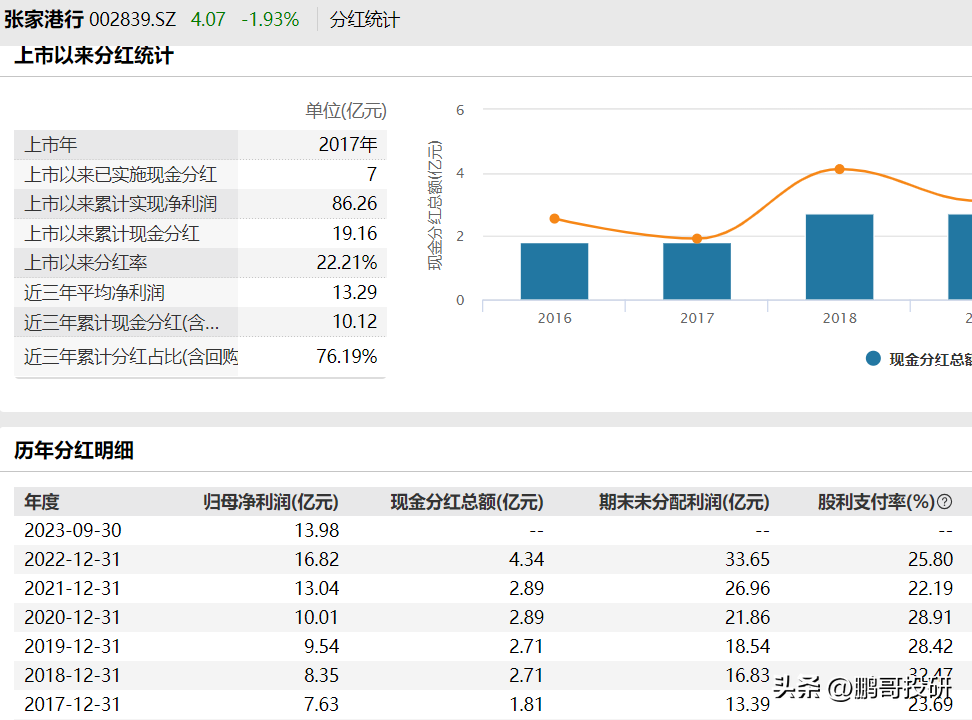972x720 pixels.
Task: Select the 2020-12-31 row date
Action: point(72,617)
